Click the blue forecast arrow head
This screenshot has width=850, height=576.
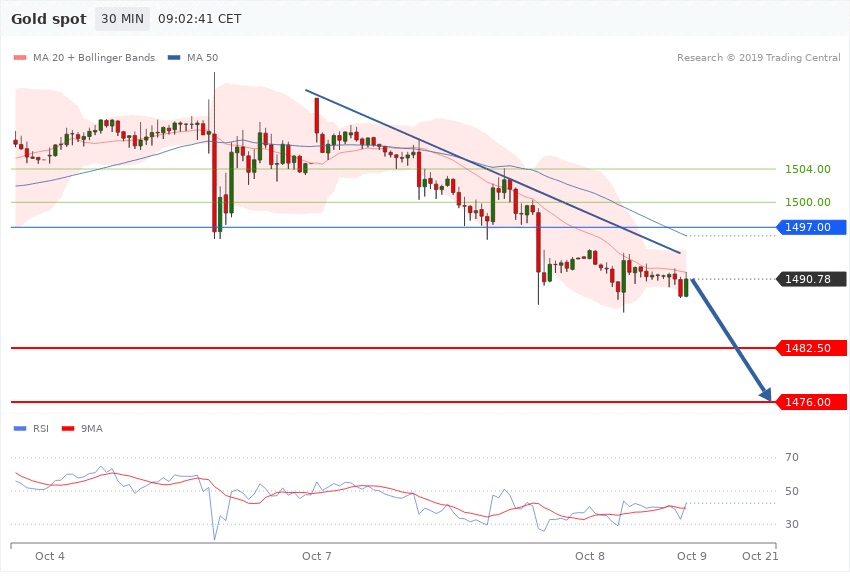766,395
